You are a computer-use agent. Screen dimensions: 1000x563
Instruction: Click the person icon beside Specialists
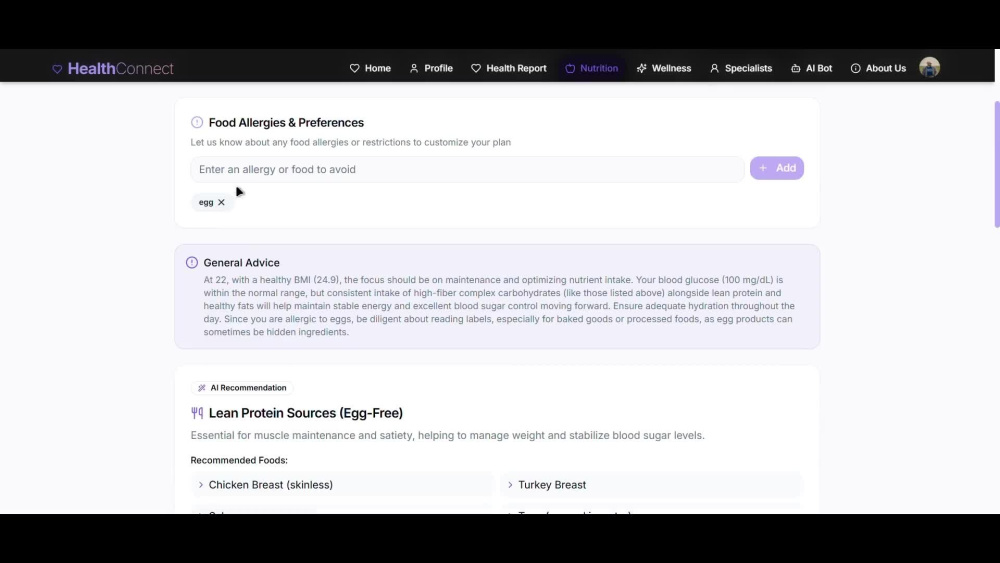click(x=714, y=68)
